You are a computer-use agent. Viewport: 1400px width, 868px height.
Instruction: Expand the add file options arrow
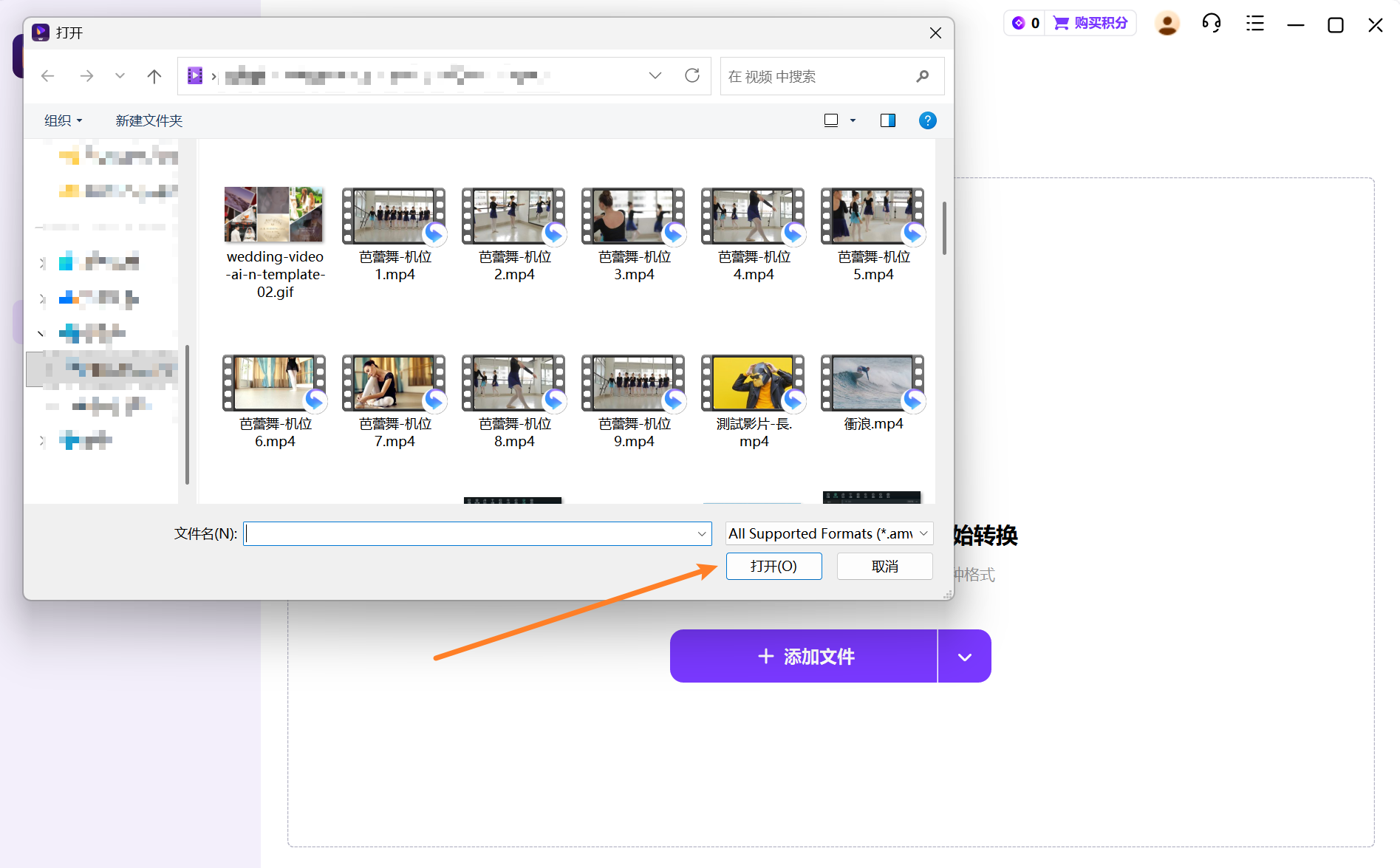tap(964, 657)
